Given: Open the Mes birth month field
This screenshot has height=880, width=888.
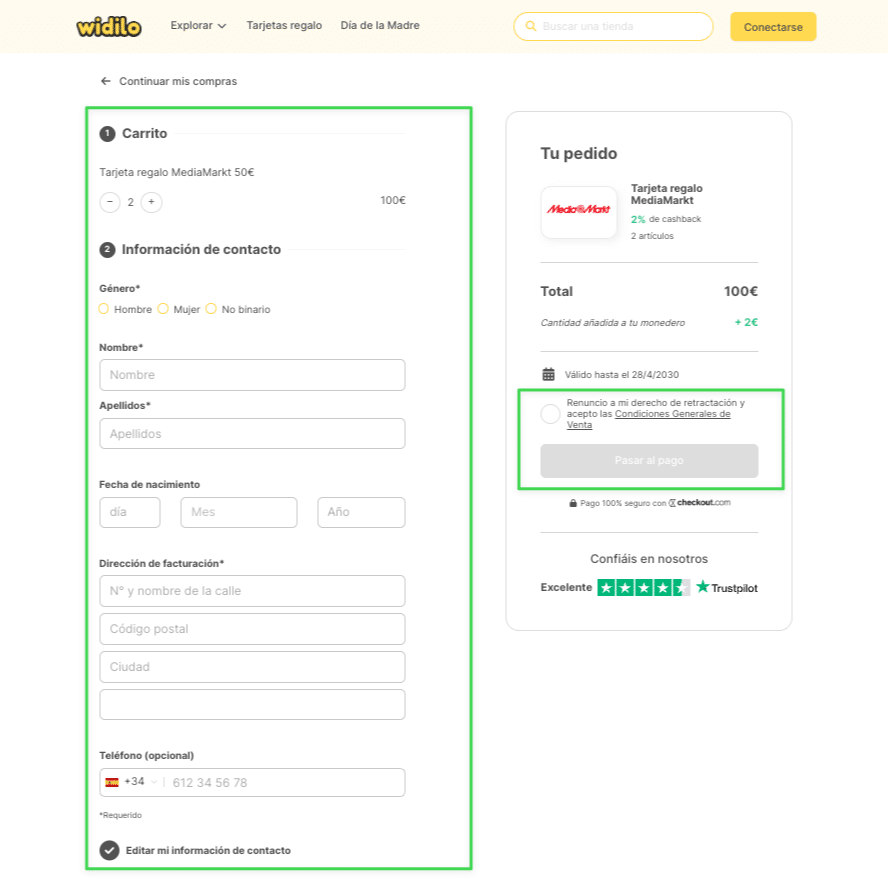Looking at the screenshot, I should [238, 512].
